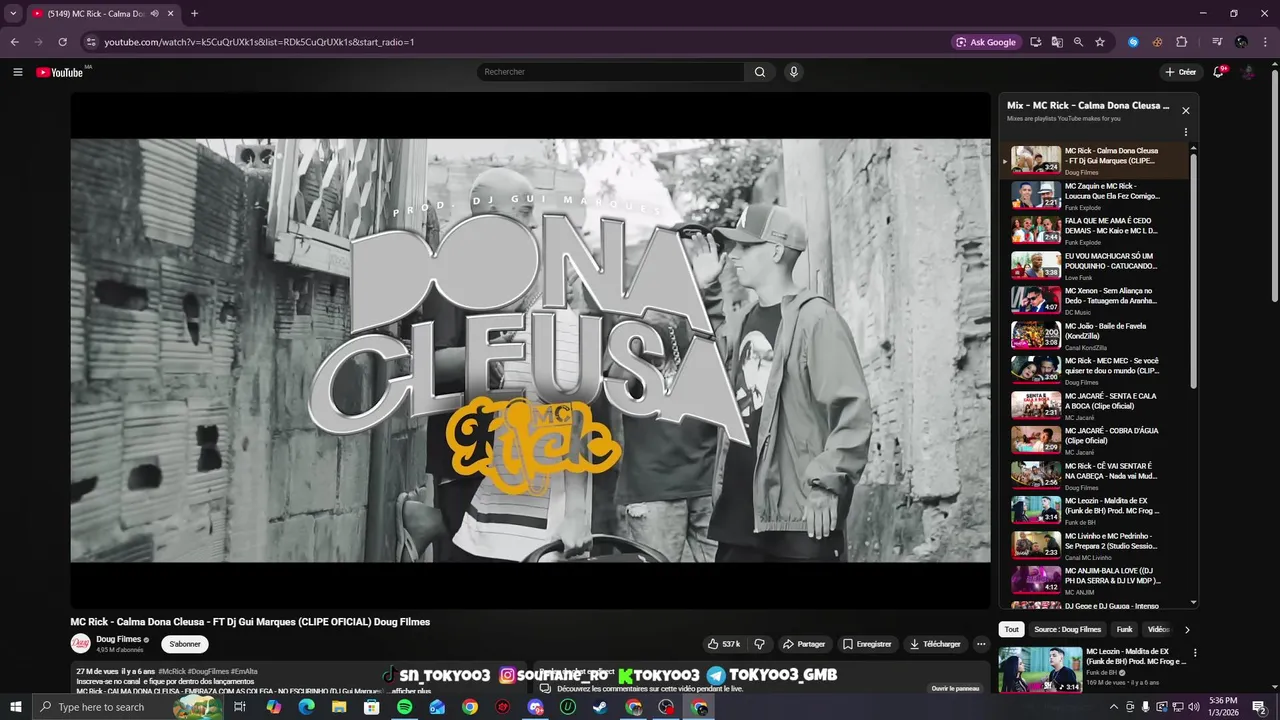The image size is (1280, 720).
Task: Play EU VOU MACHUCAR SÓ UM POUQUINHO item
Action: coord(1095,265)
